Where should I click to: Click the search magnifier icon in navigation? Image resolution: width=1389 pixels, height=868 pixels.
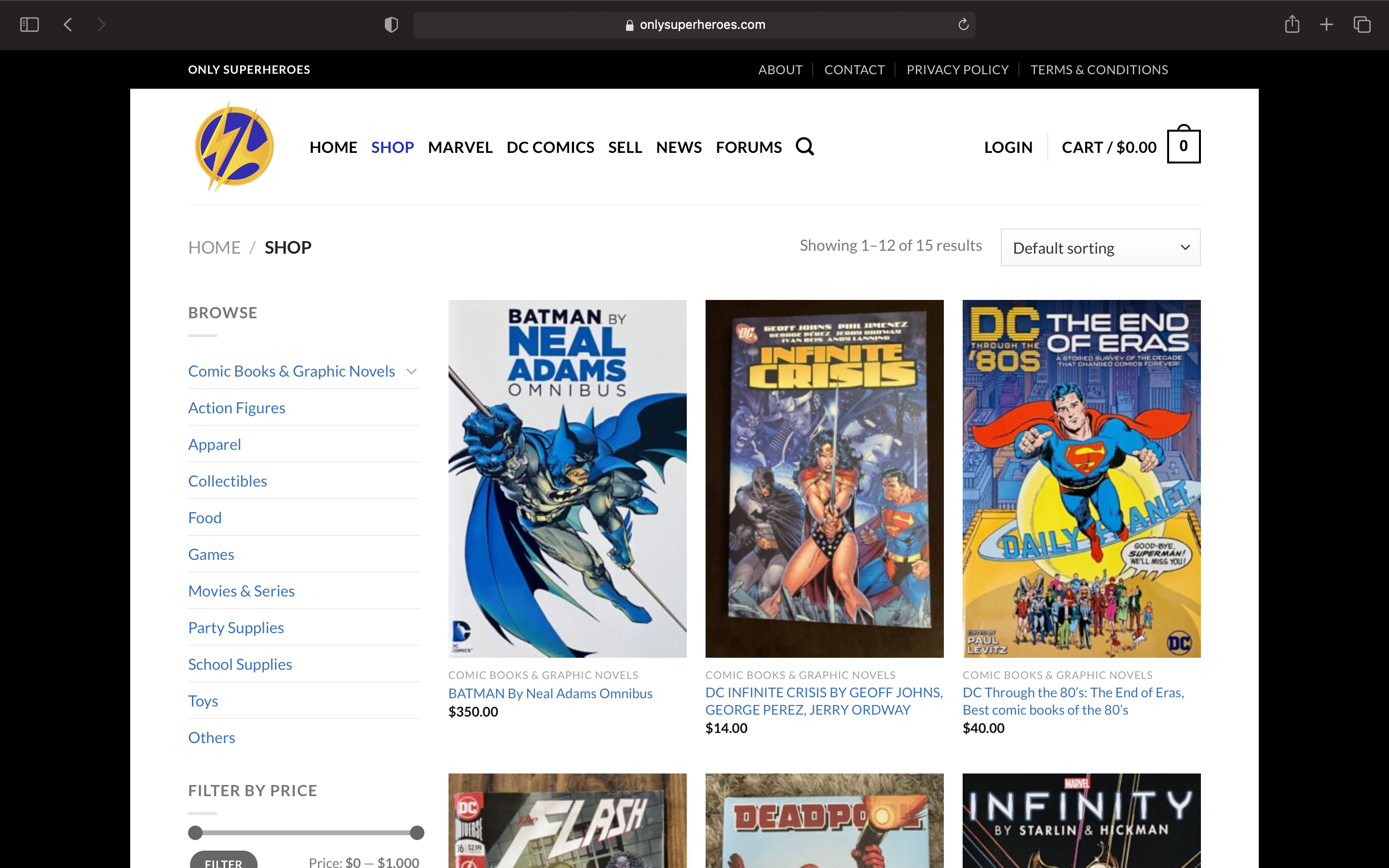804,147
